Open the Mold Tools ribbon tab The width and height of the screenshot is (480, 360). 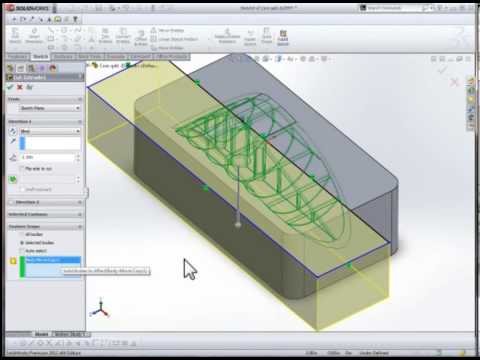[89, 57]
